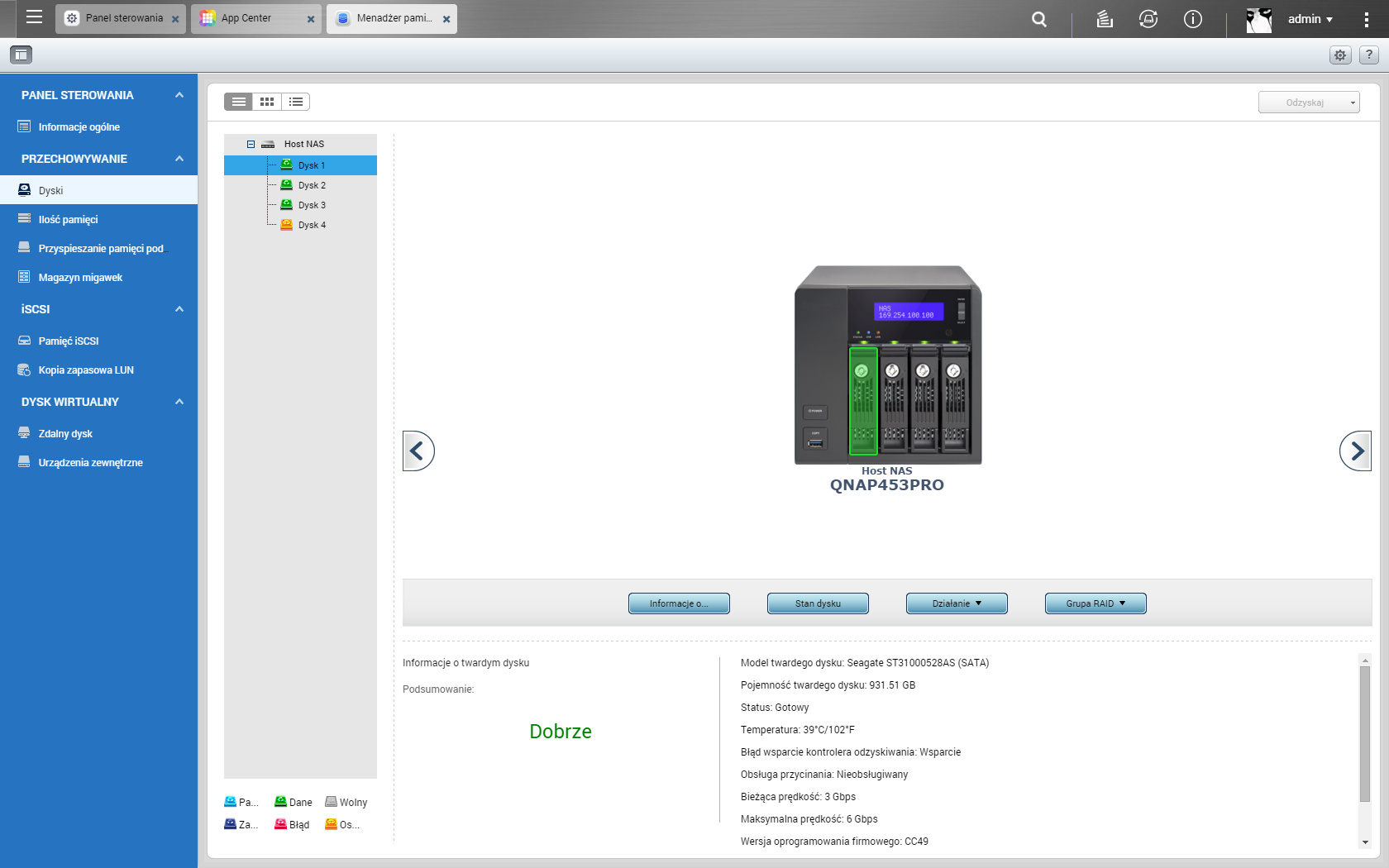The width and height of the screenshot is (1389, 868).
Task: Click the disk info scrollbar up arrow
Action: pyautogui.click(x=1365, y=660)
